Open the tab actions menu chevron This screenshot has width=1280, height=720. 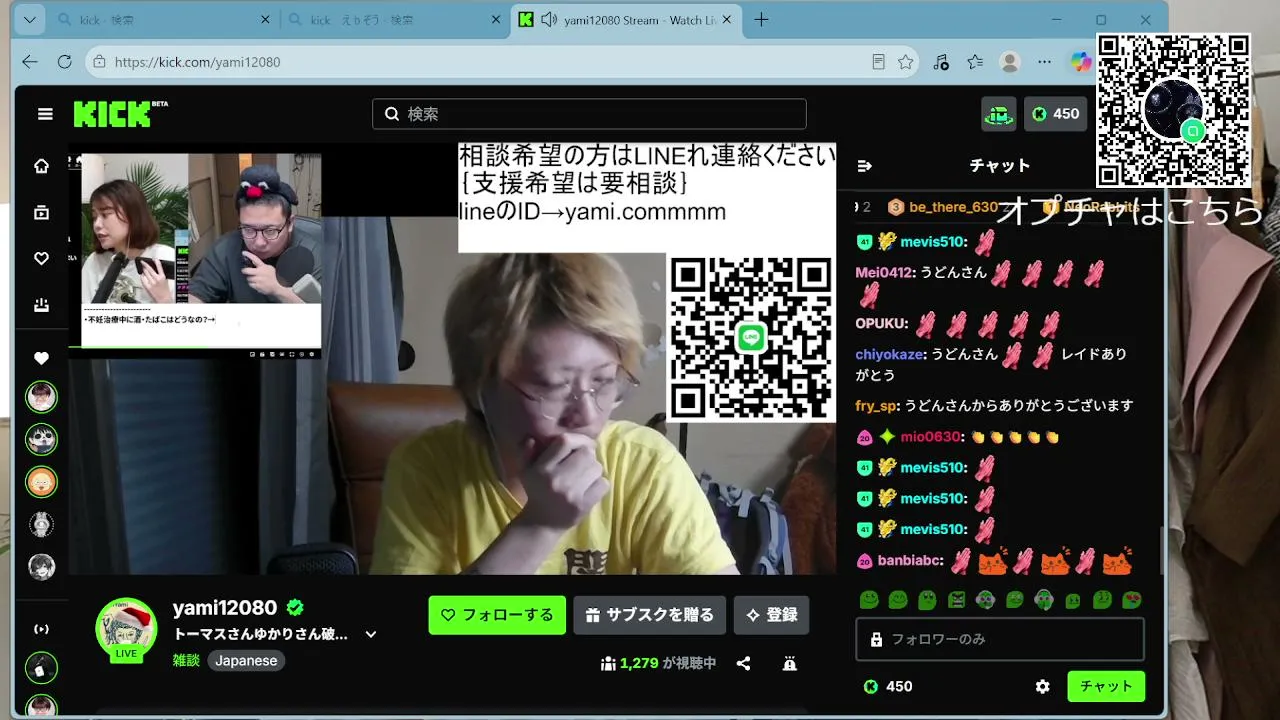(29, 20)
